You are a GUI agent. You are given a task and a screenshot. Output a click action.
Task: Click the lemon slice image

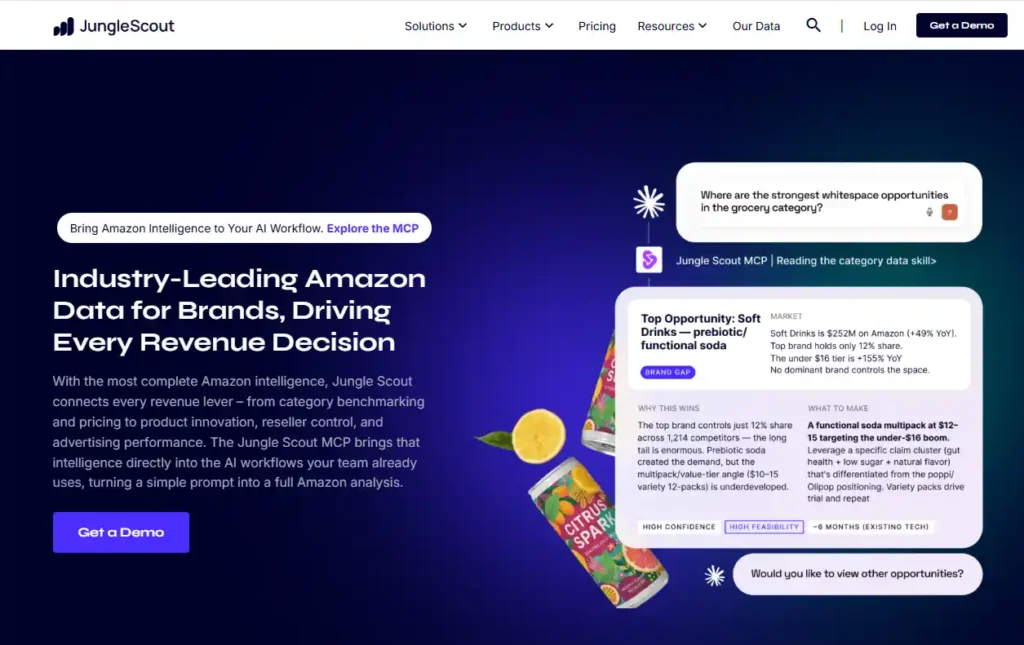coord(538,435)
